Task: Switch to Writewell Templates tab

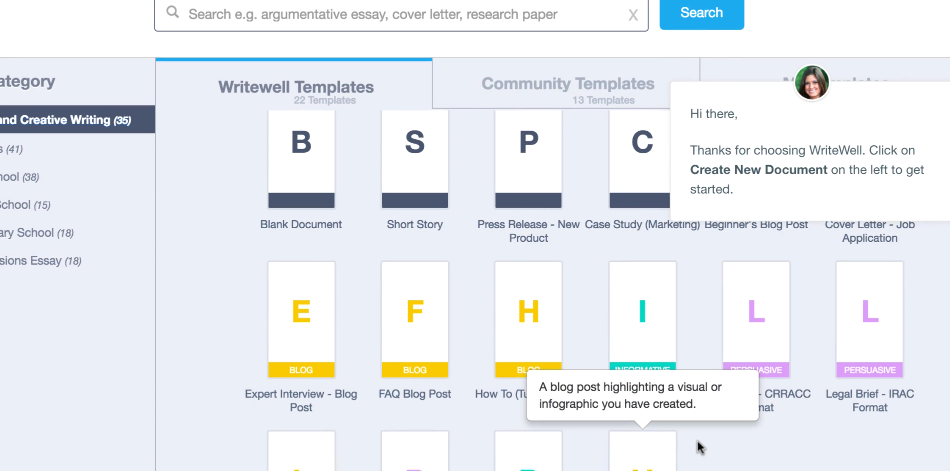Action: (x=294, y=85)
